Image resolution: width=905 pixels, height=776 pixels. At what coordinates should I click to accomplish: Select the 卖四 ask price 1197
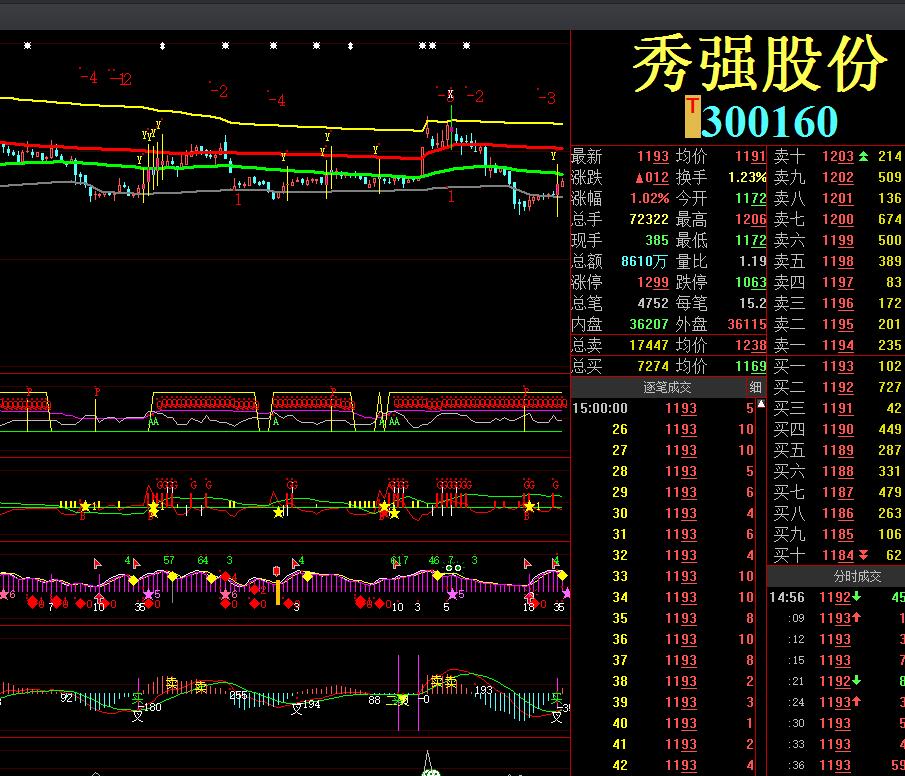click(x=837, y=282)
